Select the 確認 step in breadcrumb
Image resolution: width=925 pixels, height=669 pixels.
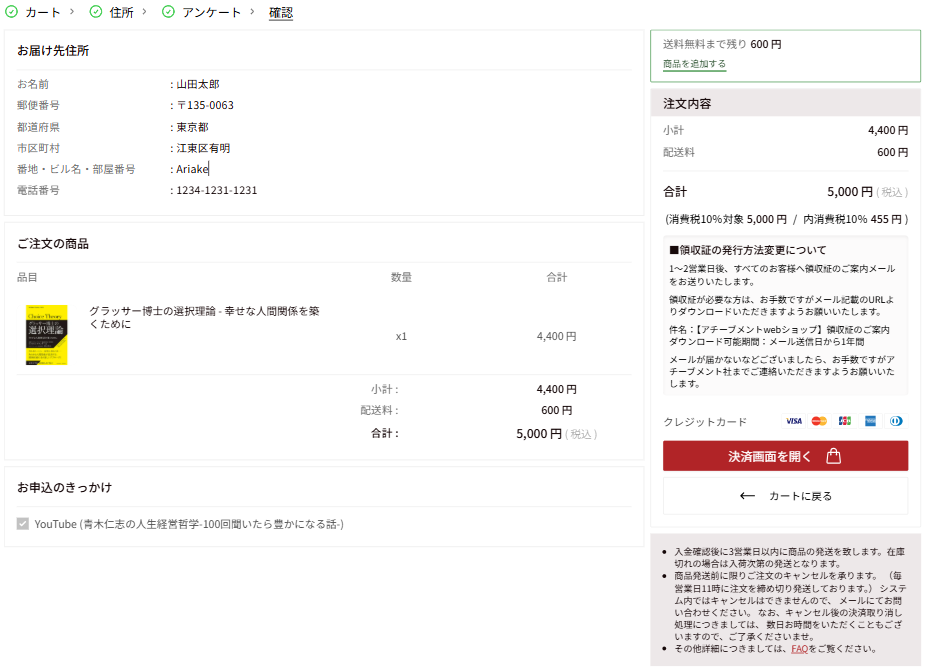[x=281, y=12]
